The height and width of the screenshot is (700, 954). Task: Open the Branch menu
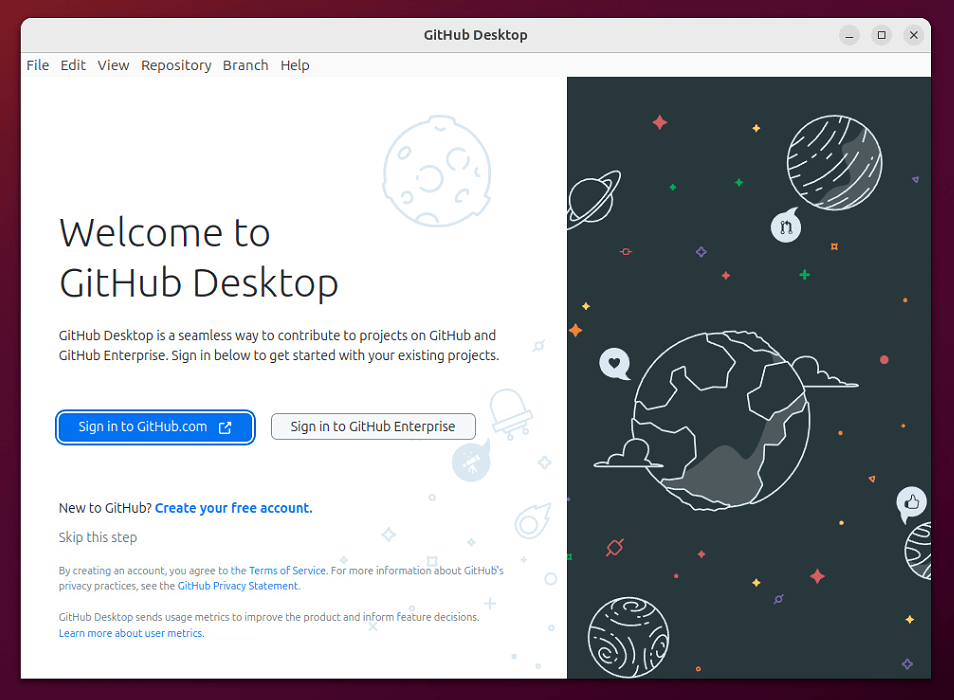245,65
